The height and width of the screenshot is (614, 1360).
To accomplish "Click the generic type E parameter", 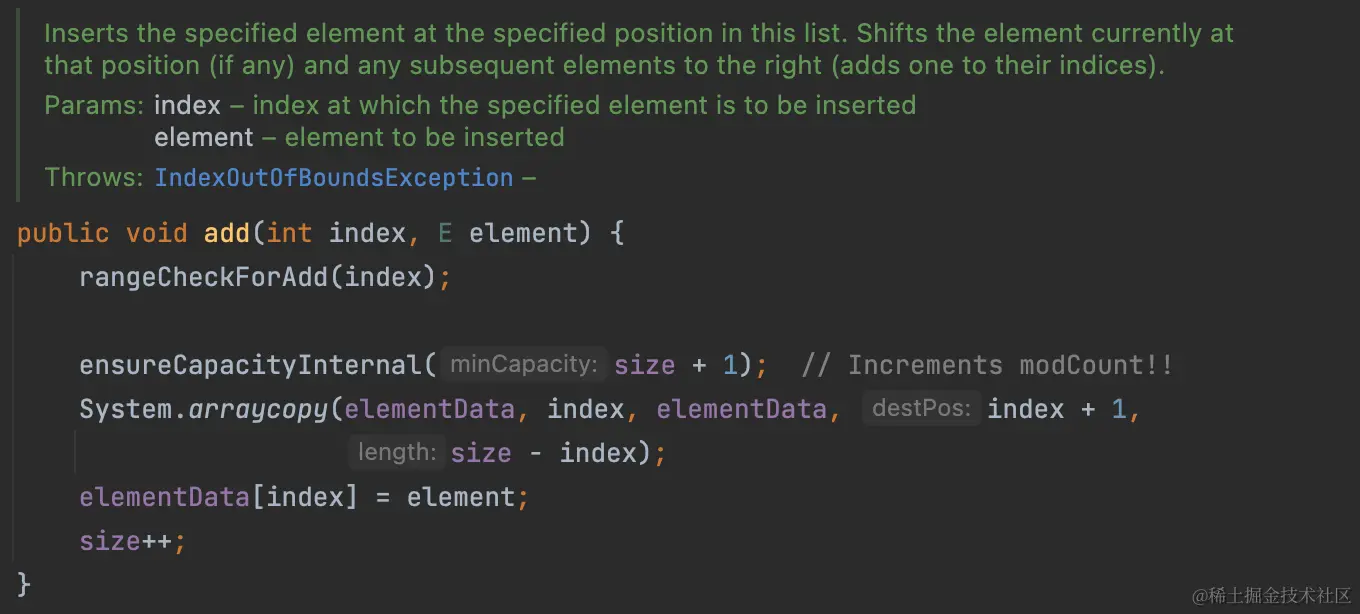I will [x=445, y=233].
